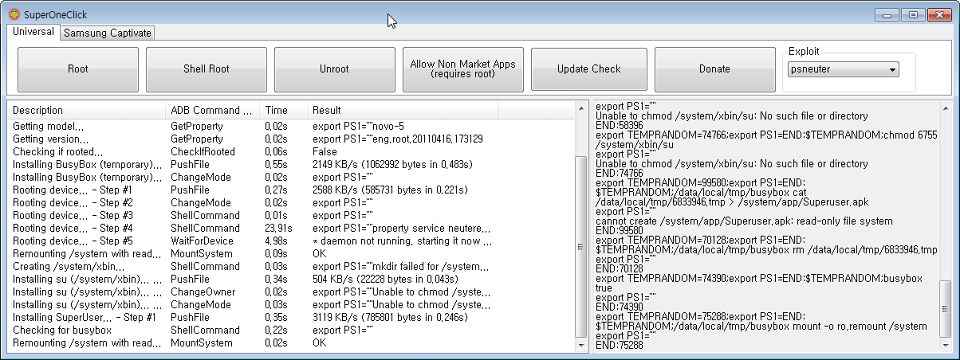Select the 'Creating /system/xbin...' row
960x360 pixels.
292,266
